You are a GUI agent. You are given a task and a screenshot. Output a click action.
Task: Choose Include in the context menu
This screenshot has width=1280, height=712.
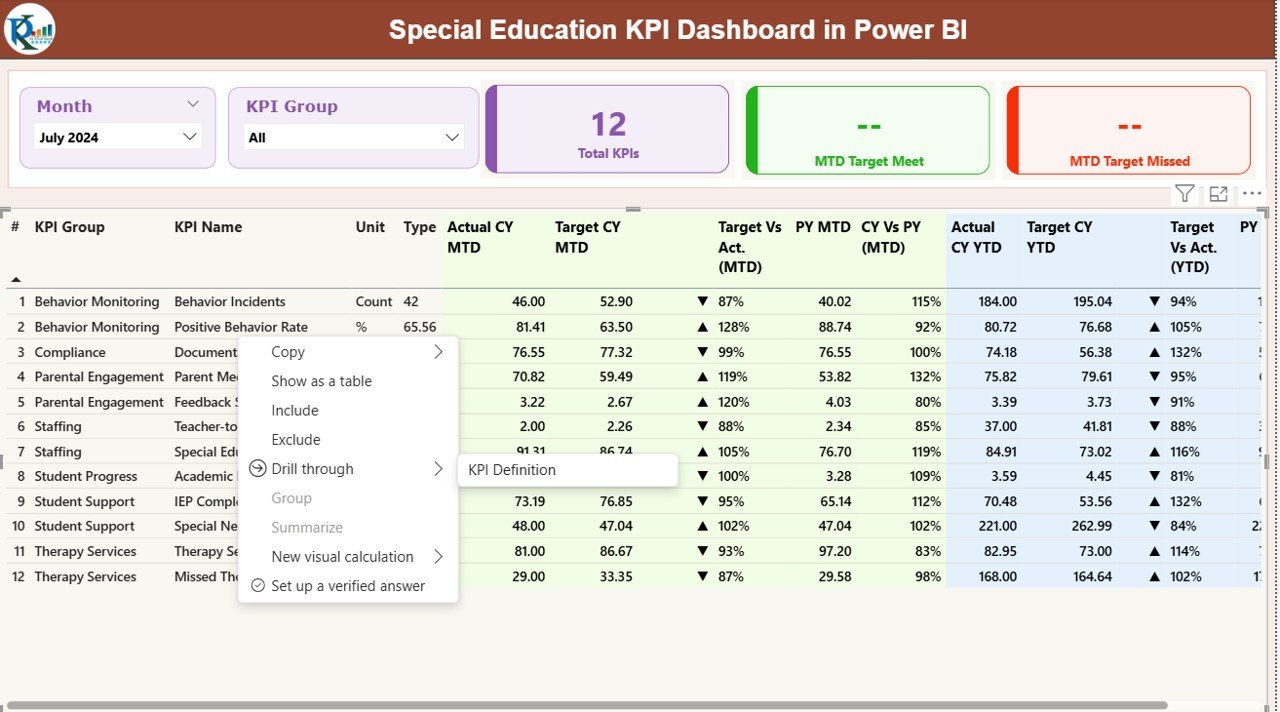point(295,410)
